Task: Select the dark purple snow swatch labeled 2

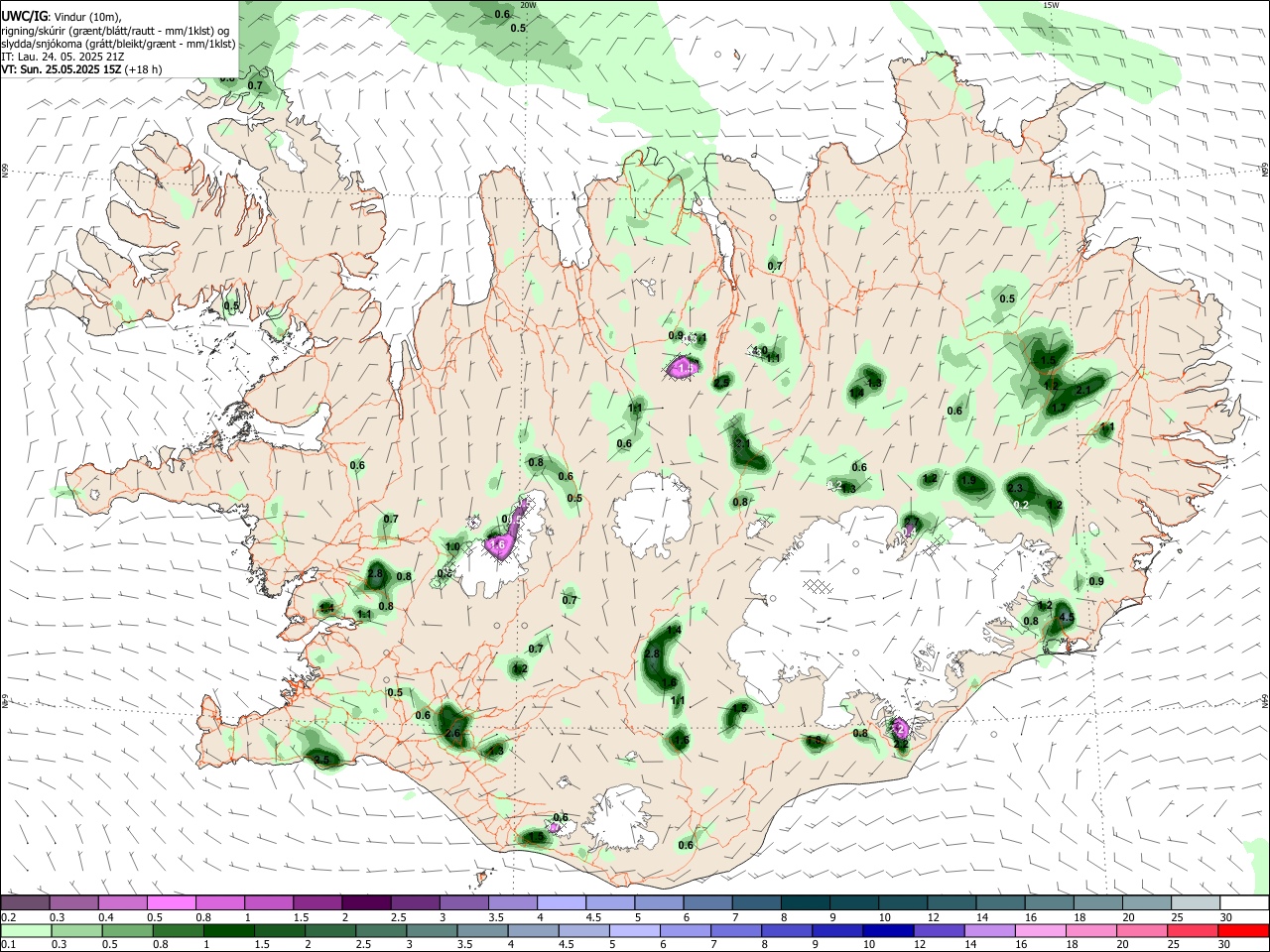Action: click(366, 902)
